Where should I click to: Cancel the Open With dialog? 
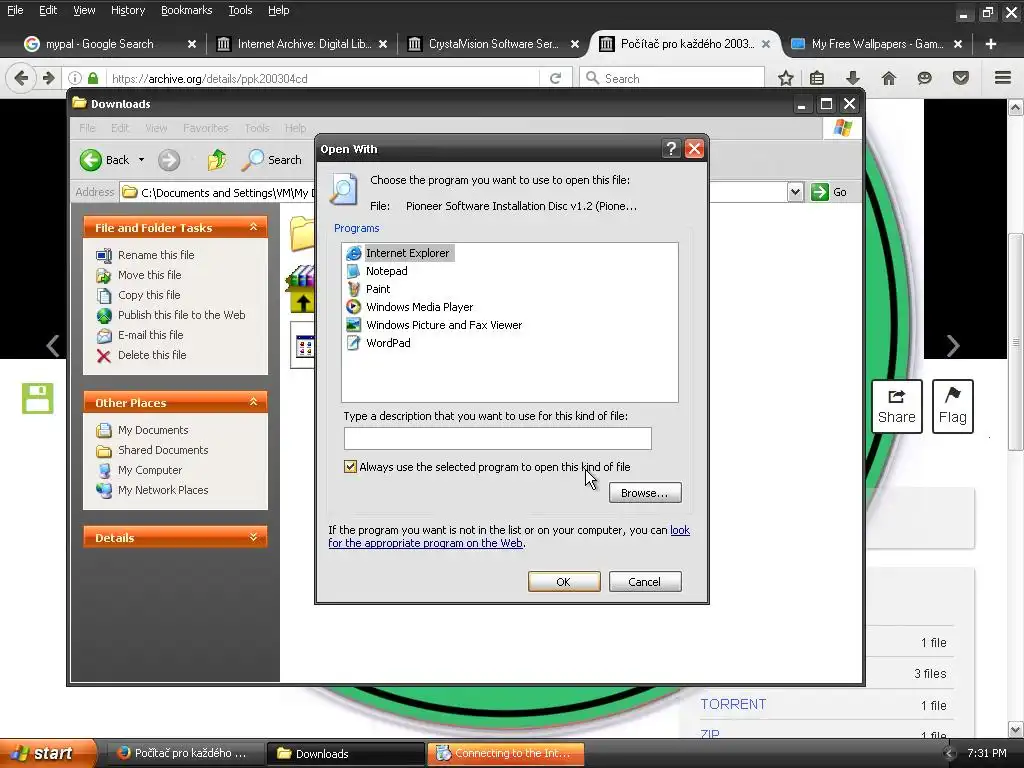[x=645, y=582]
